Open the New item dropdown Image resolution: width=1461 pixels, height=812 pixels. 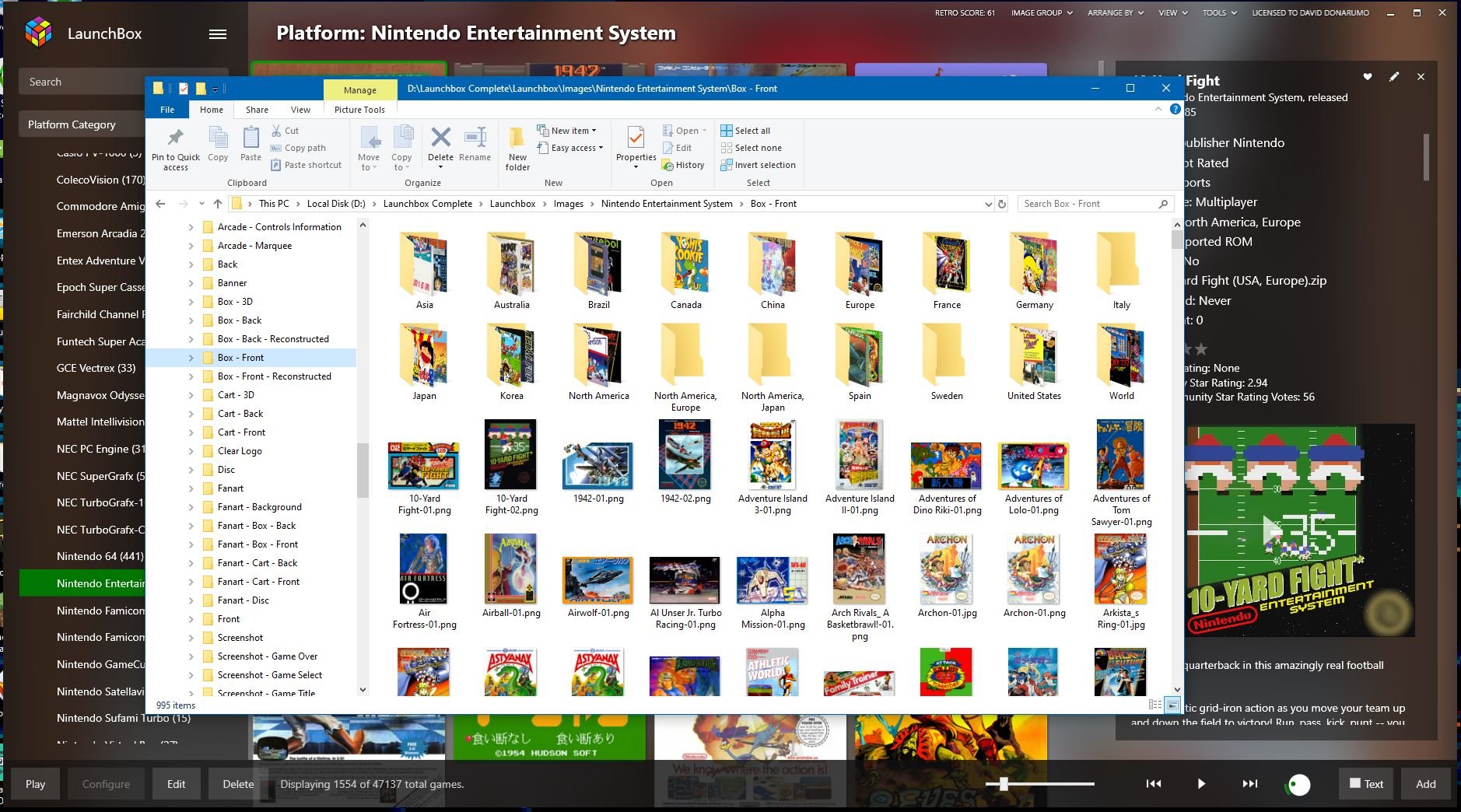tap(567, 131)
